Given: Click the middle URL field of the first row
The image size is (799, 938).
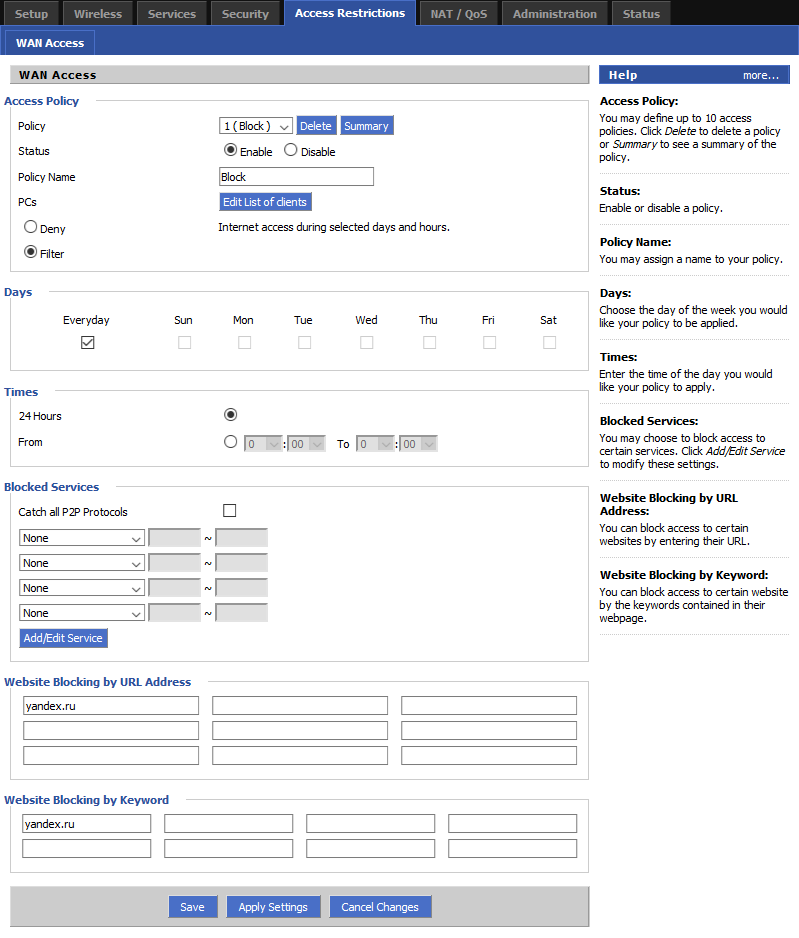Looking at the screenshot, I should 300,706.
